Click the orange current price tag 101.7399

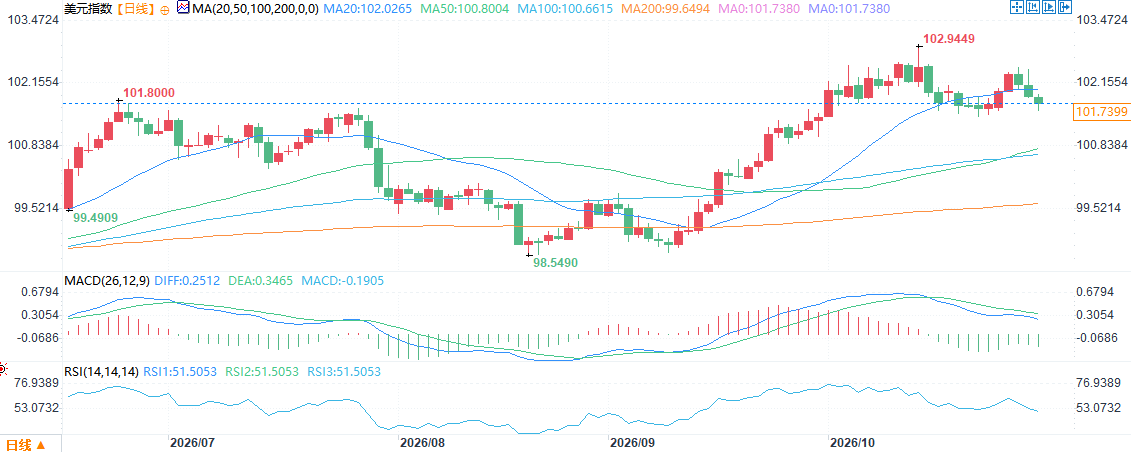coord(1101,112)
